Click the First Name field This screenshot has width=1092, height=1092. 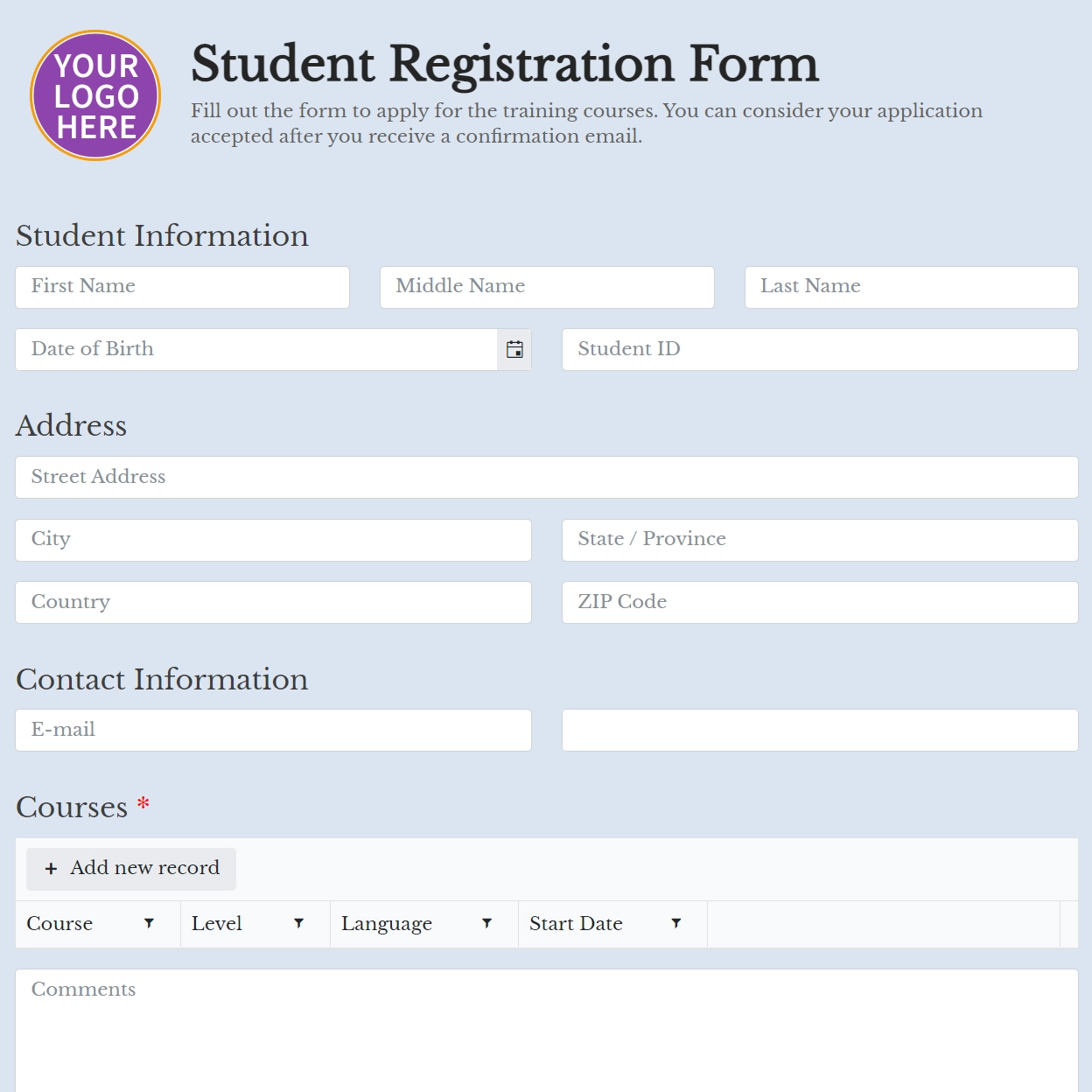point(182,287)
